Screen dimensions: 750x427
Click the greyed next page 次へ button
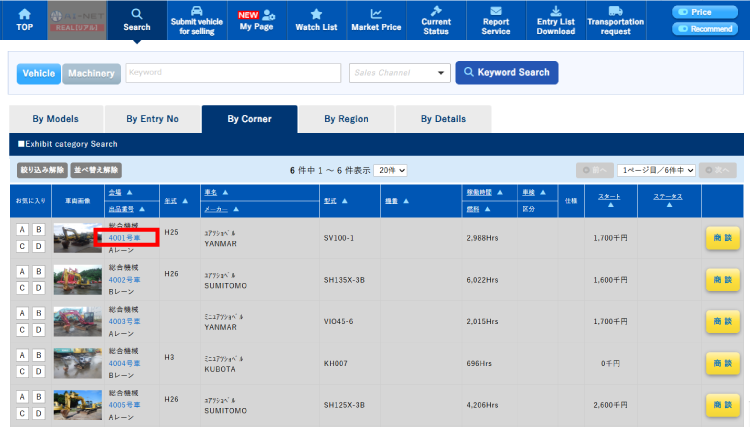point(717,170)
